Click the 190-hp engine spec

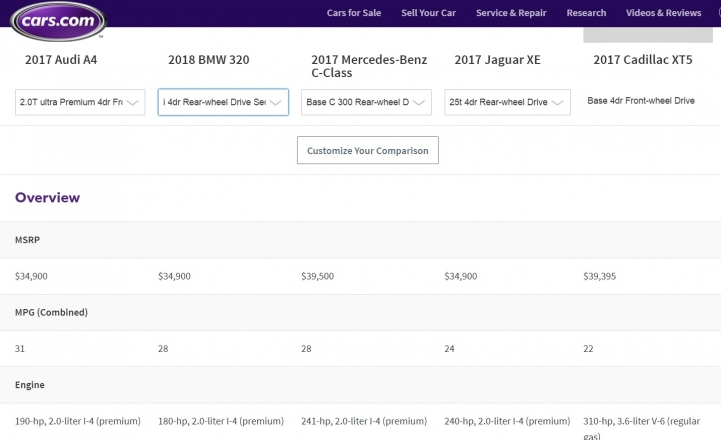[x=78, y=421]
